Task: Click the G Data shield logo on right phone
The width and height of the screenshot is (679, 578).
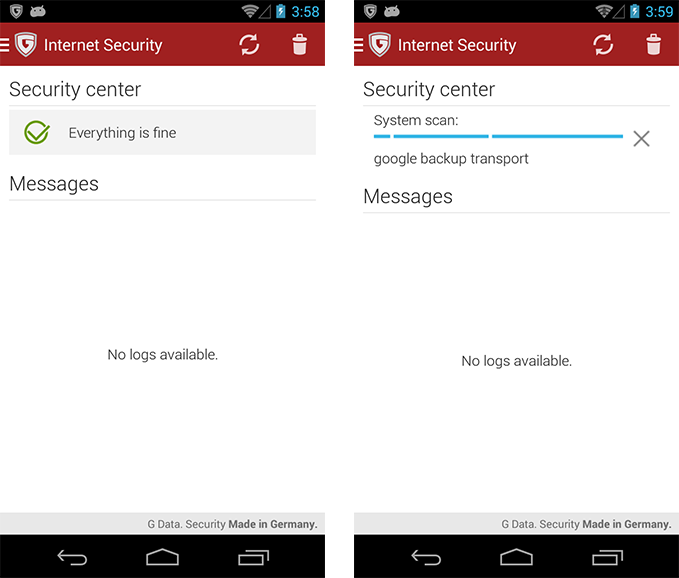Action: [380, 45]
